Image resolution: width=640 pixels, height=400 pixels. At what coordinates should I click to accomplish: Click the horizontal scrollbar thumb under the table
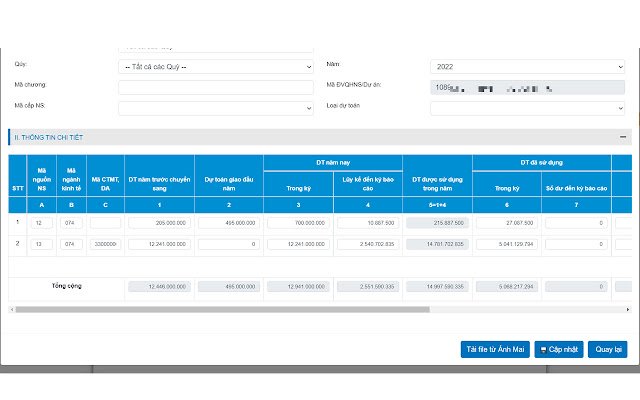coord(222,310)
